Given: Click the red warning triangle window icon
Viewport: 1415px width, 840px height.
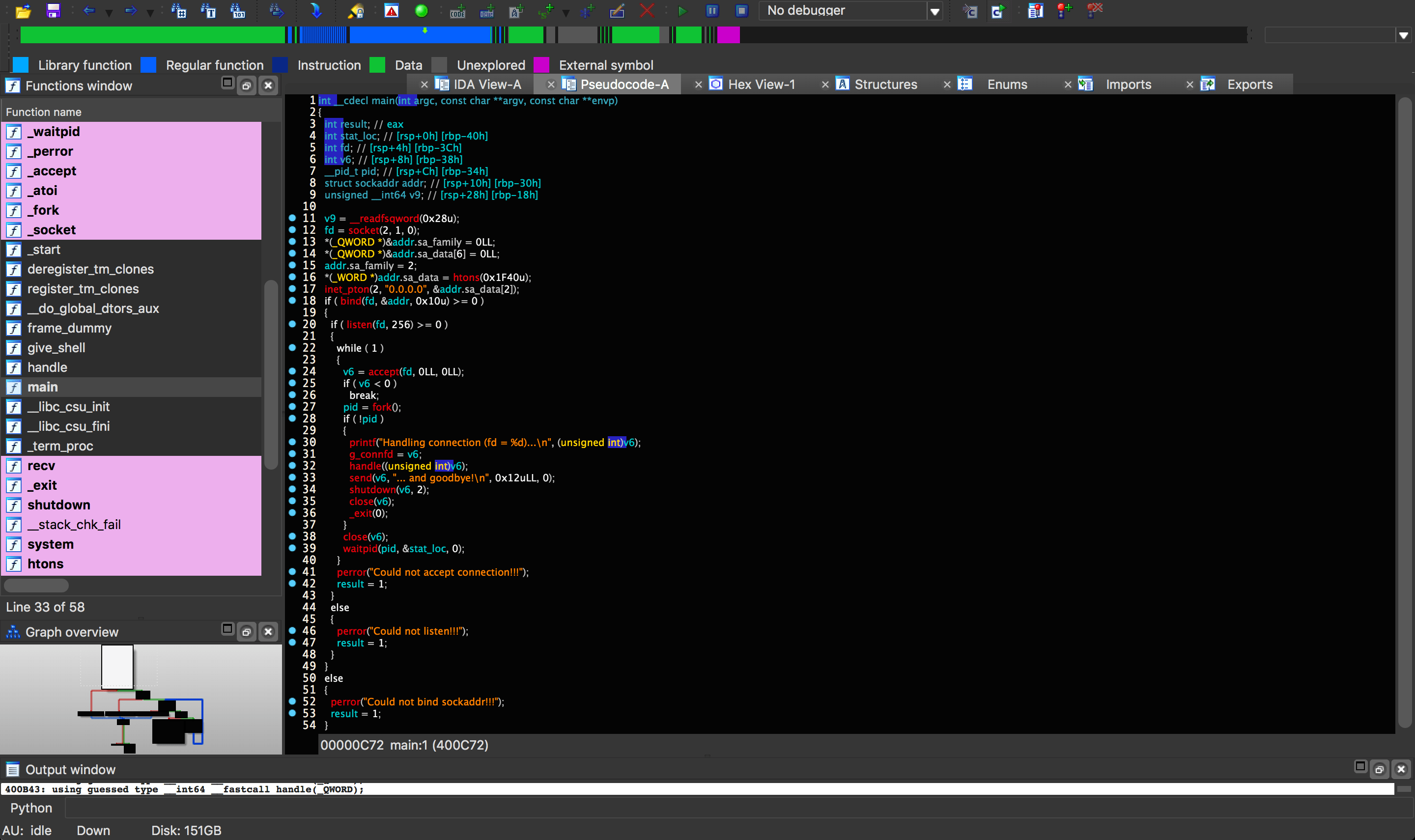Looking at the screenshot, I should click(391, 10).
